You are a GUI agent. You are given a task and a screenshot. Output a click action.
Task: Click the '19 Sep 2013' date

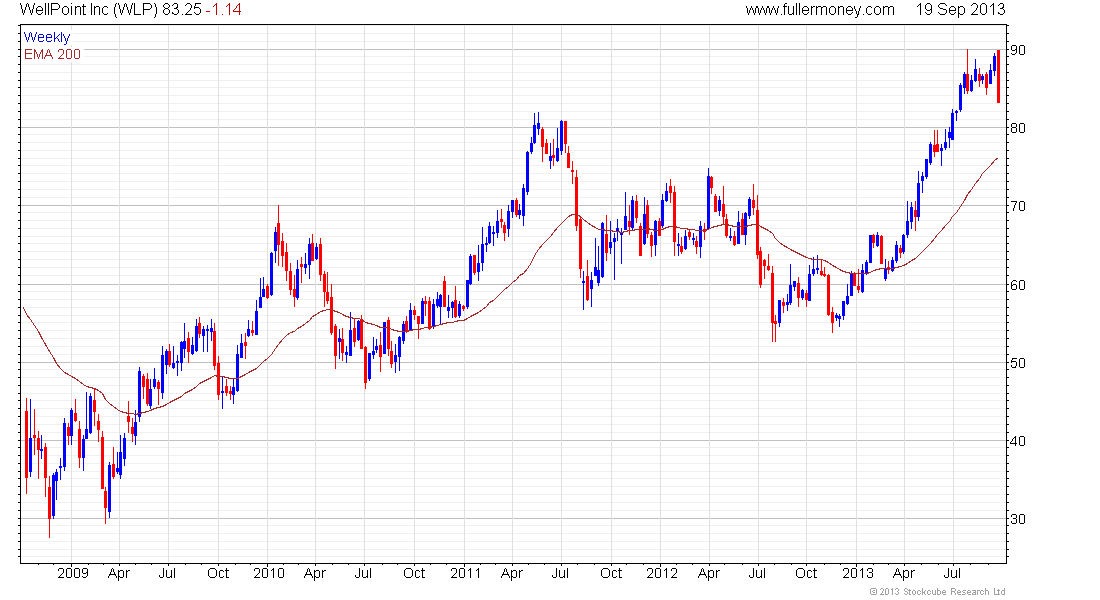pyautogui.click(x=960, y=10)
